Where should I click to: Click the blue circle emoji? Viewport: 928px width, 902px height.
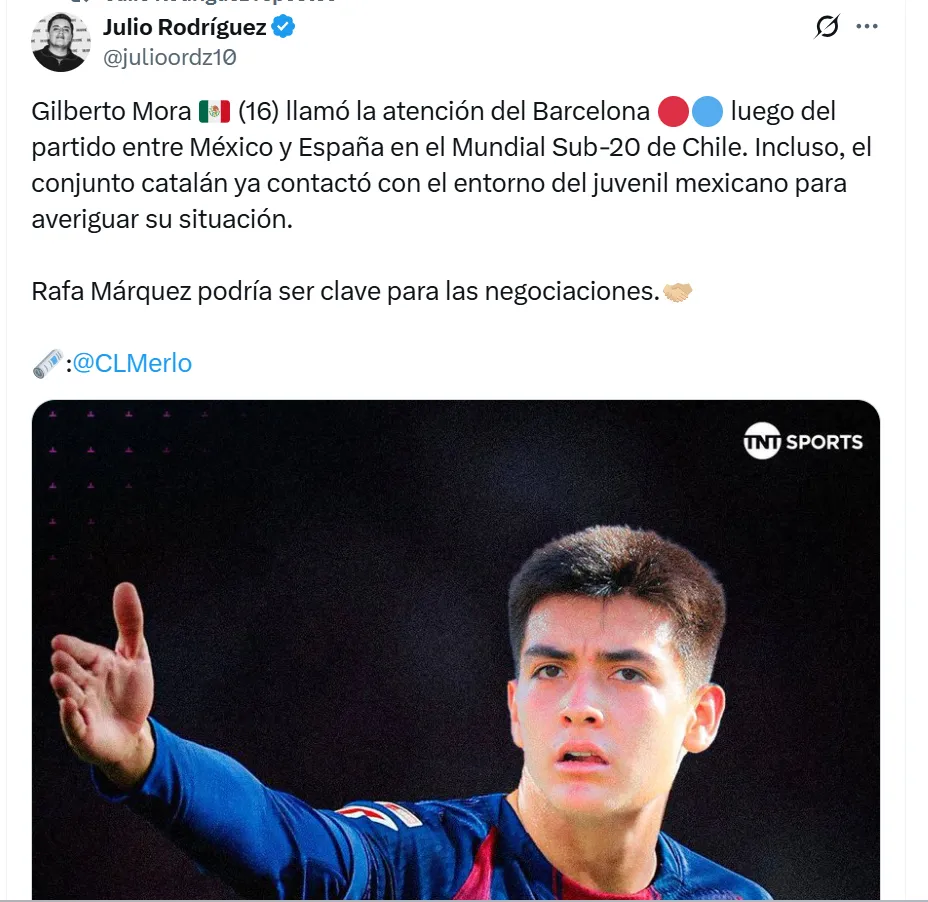coord(707,111)
